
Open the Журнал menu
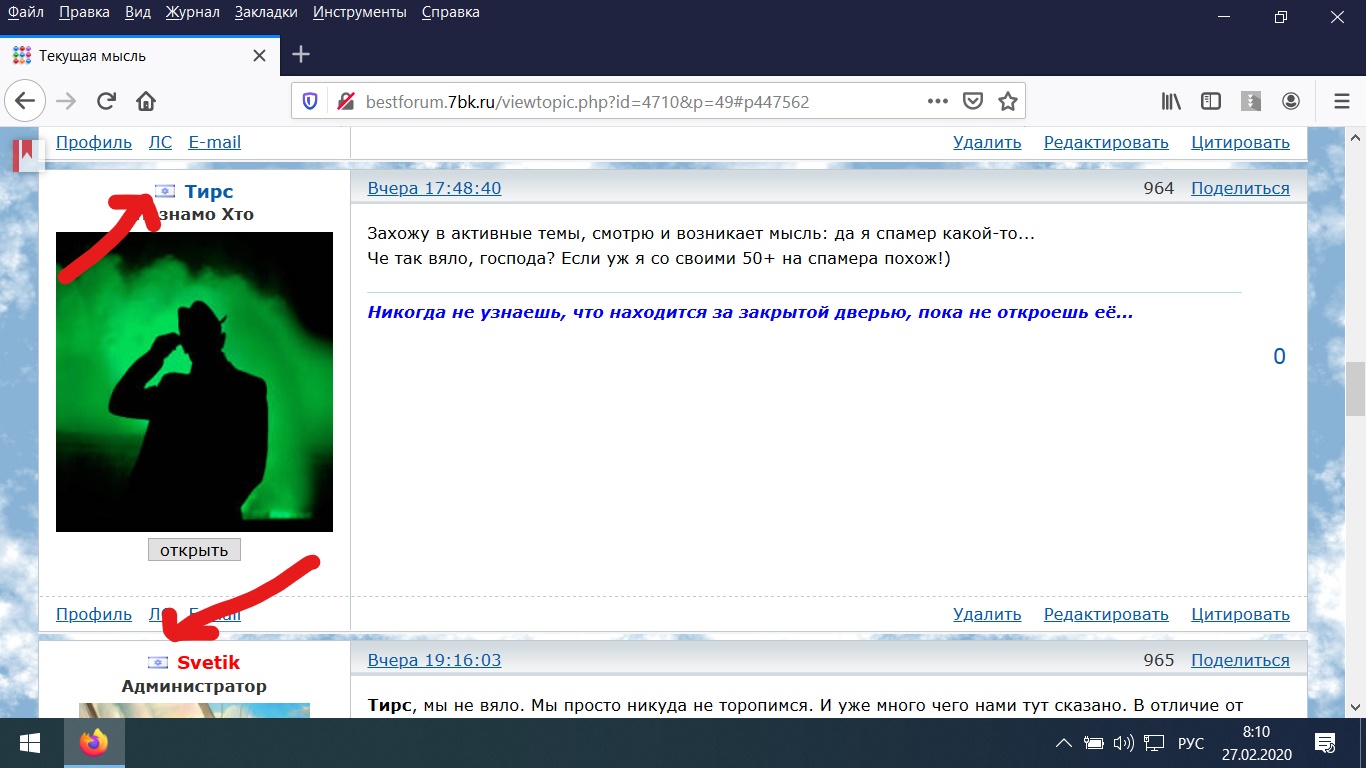coord(192,12)
